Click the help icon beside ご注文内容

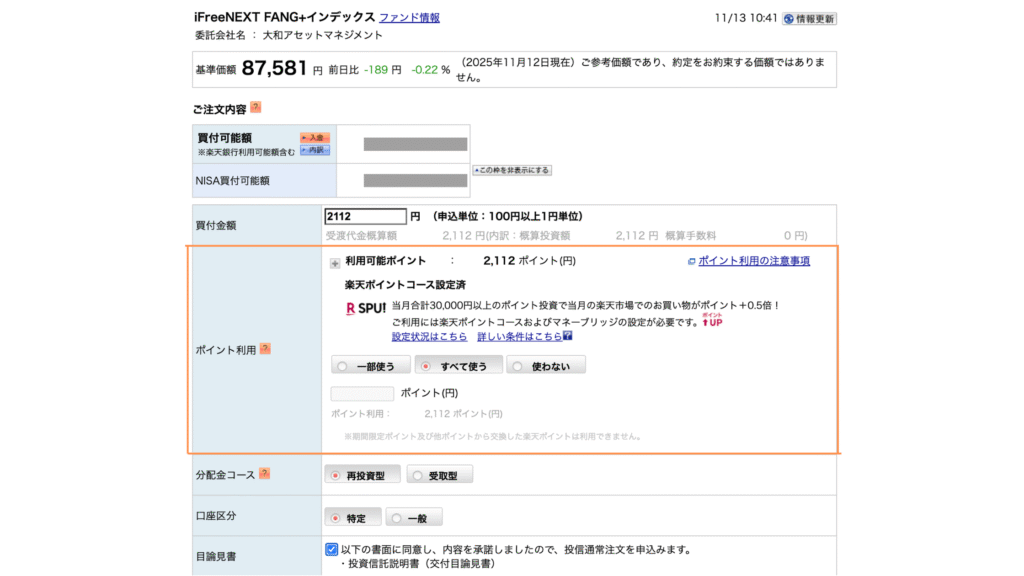click(256, 108)
